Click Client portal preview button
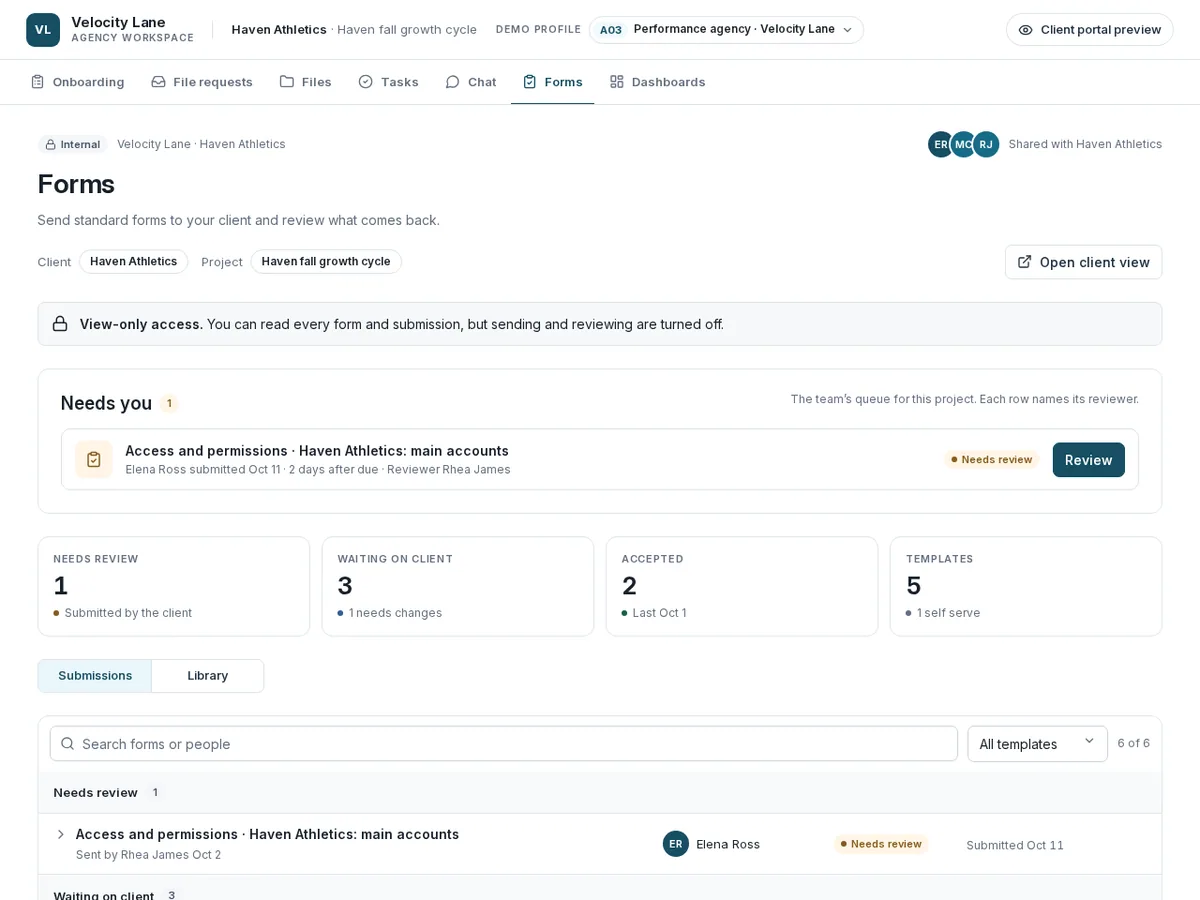 pyautogui.click(x=1089, y=30)
